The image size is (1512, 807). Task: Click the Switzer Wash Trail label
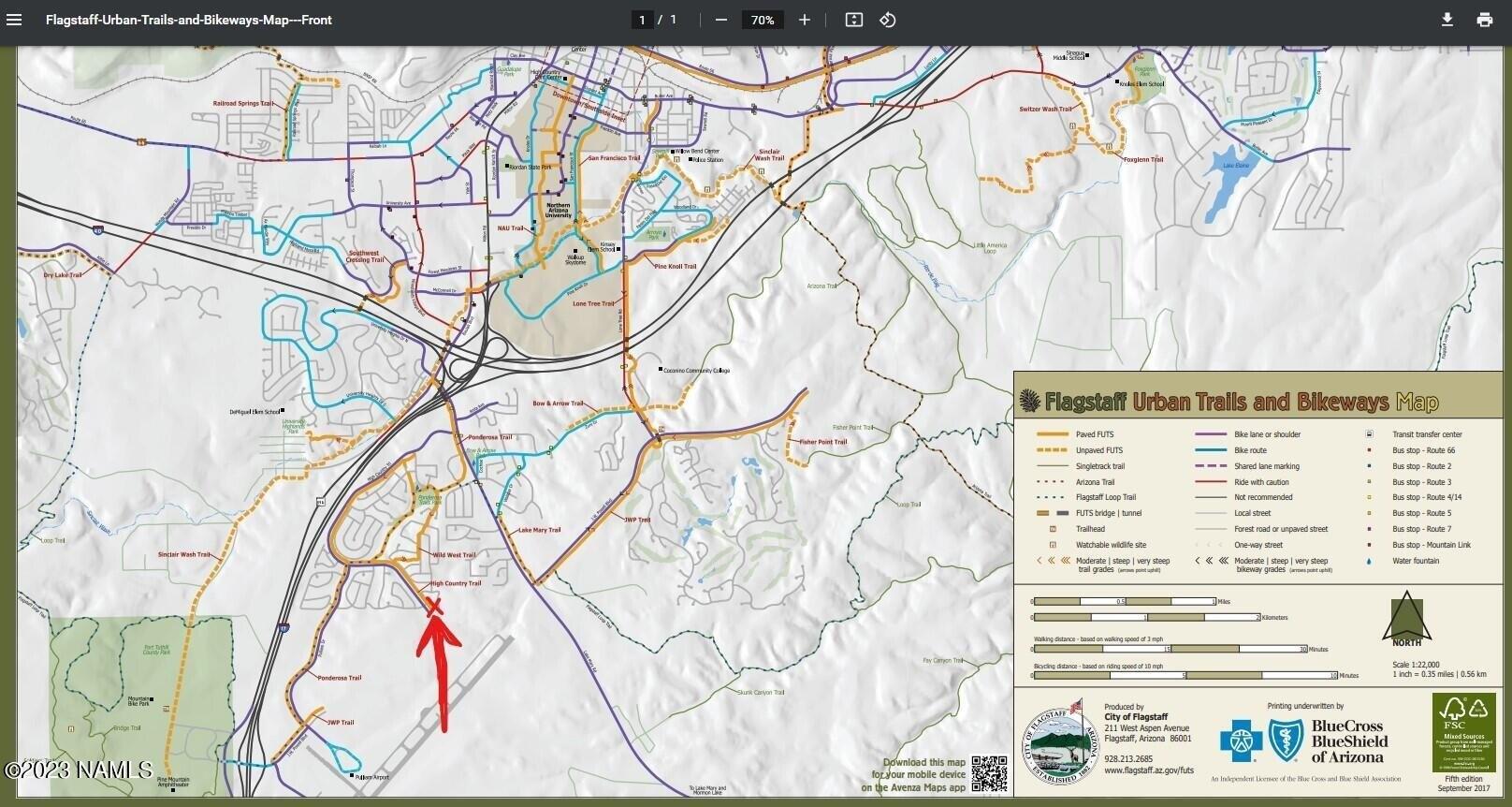point(1045,110)
